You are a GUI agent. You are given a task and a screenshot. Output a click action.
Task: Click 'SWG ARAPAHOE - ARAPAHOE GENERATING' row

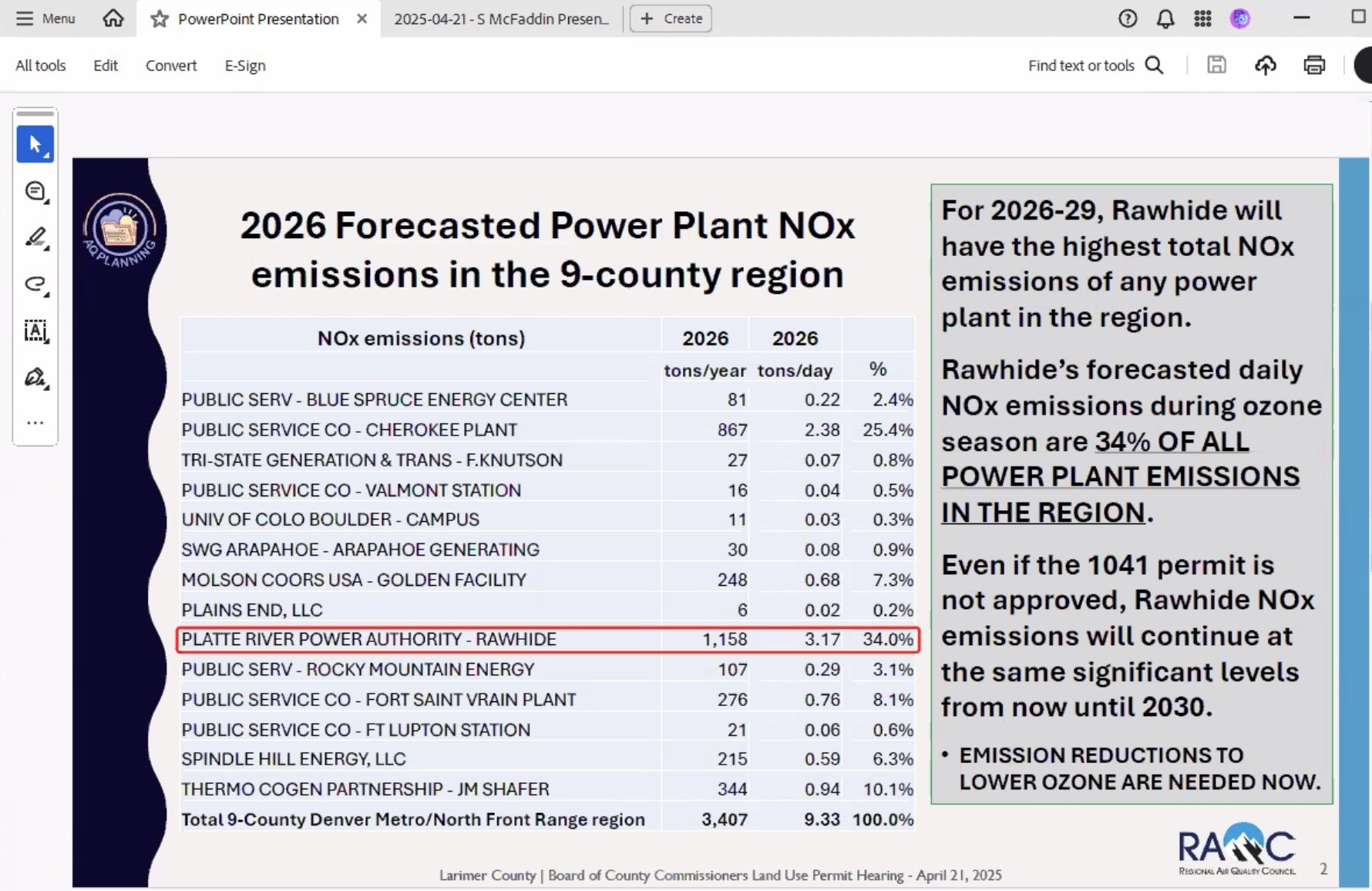click(547, 550)
